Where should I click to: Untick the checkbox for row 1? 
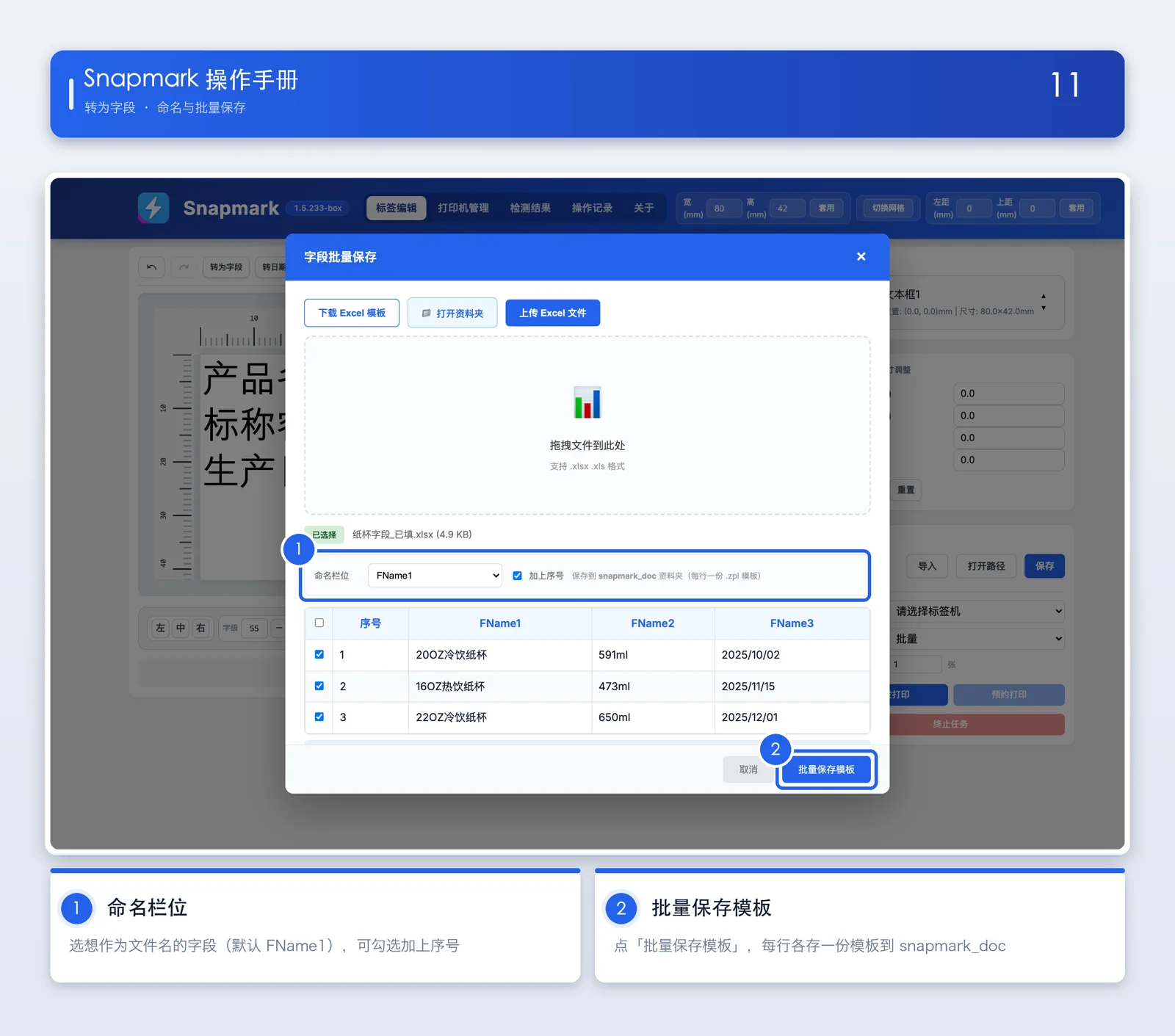[319, 654]
